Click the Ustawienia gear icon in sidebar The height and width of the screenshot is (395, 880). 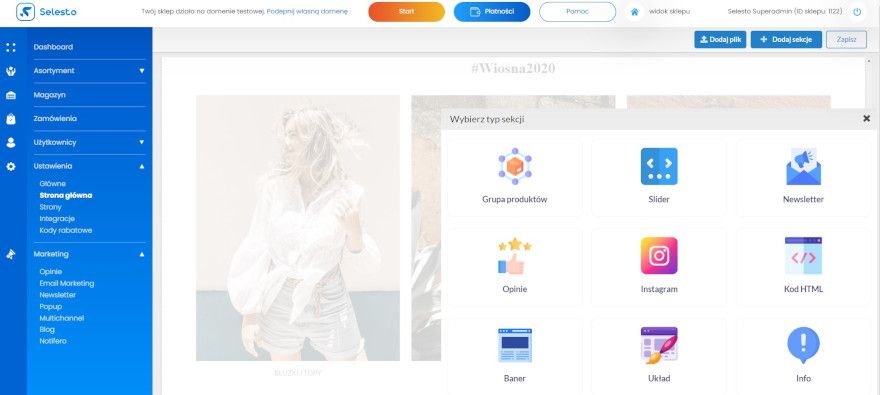tap(11, 167)
